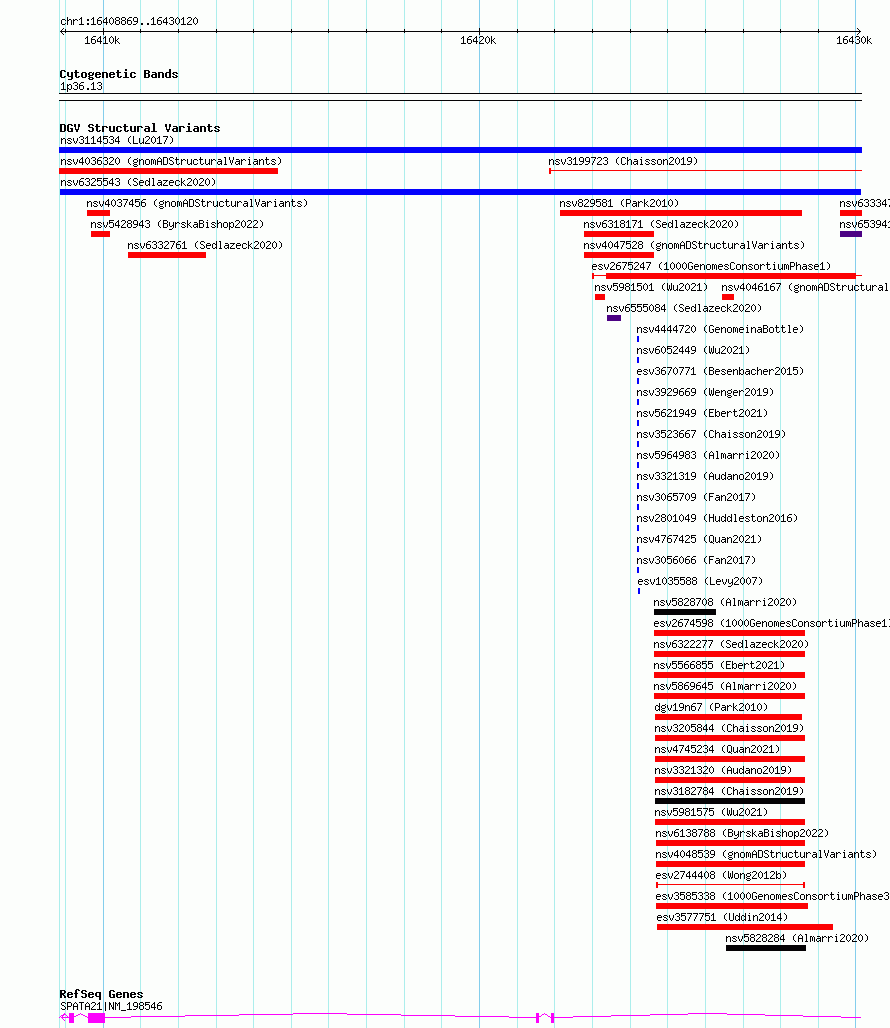The height and width of the screenshot is (1028, 890).
Task: Click the purple bar under nsv6555084
Action: [x=613, y=318]
